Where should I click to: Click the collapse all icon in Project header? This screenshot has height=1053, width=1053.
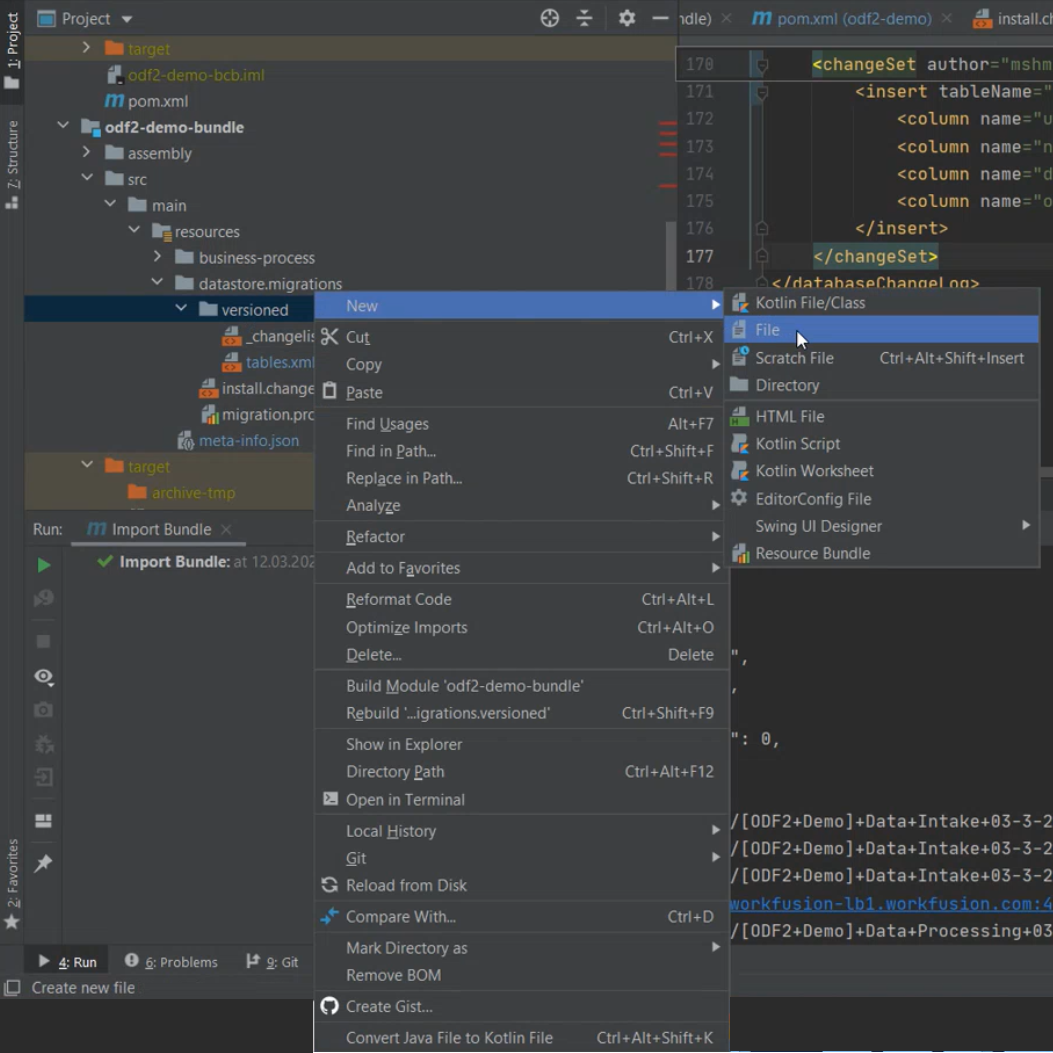point(584,18)
